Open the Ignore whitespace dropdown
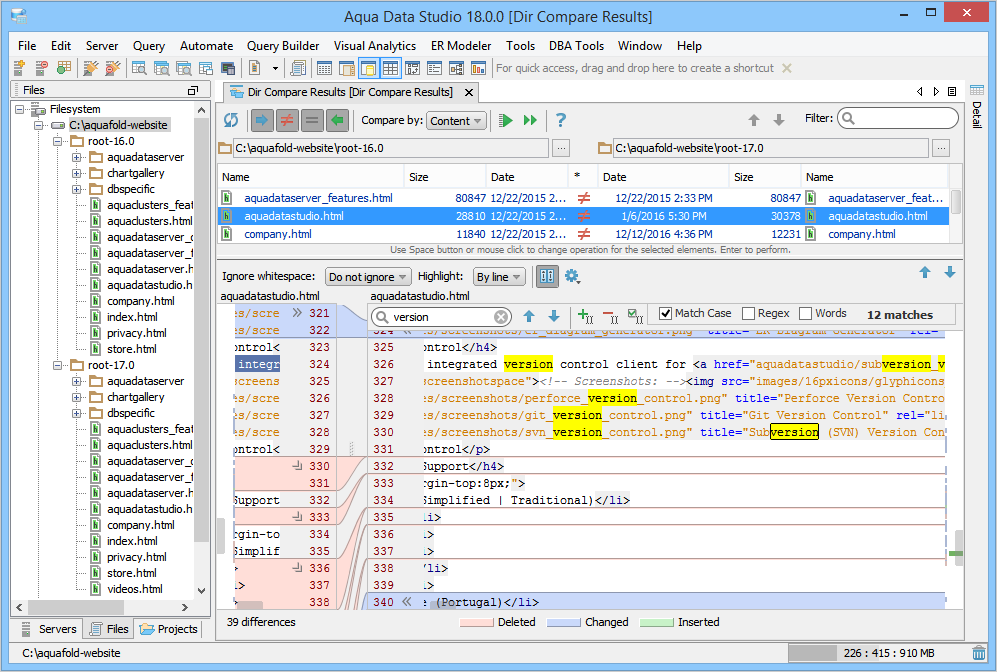This screenshot has width=997, height=672. [368, 277]
